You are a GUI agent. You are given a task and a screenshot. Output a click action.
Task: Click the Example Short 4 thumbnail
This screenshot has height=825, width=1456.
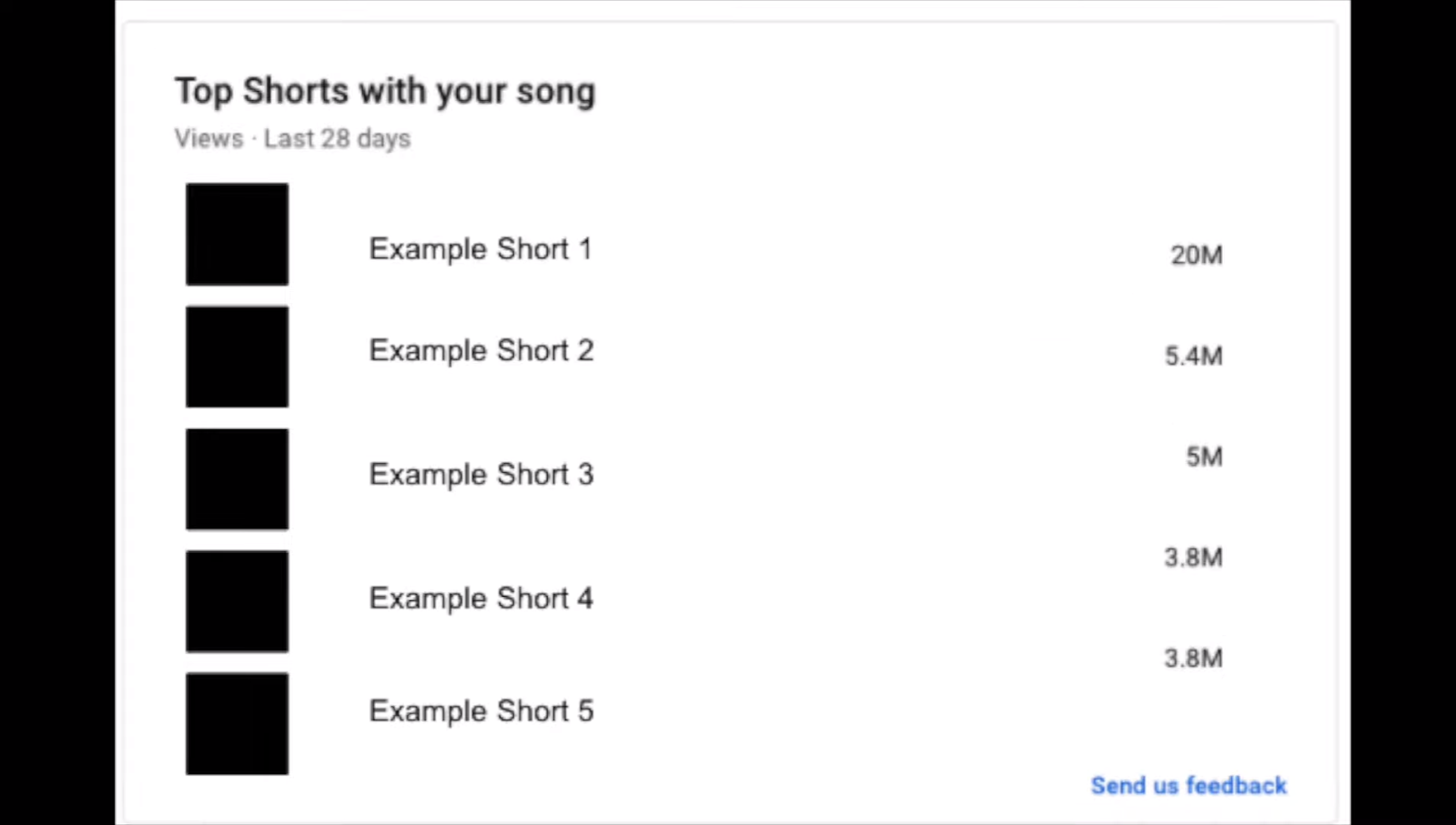[238, 601]
